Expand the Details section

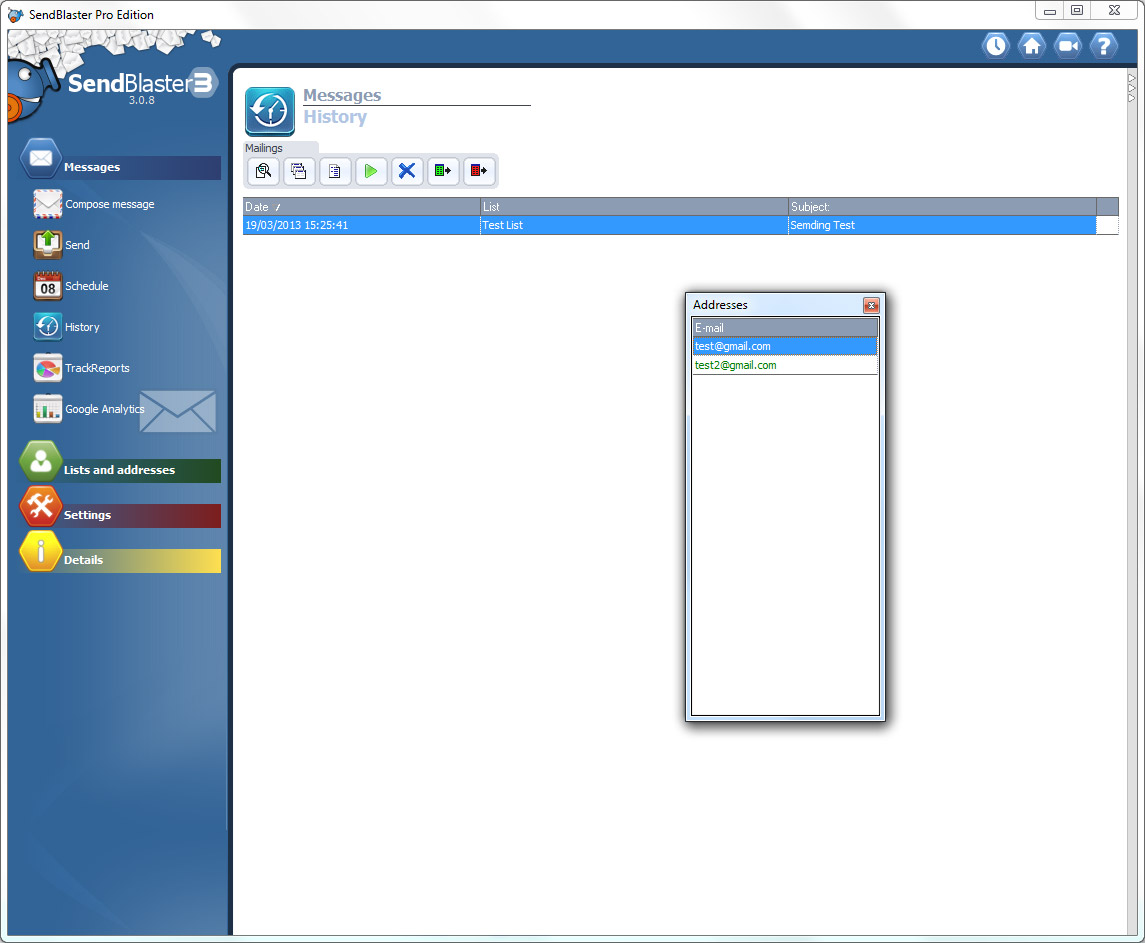[x=84, y=560]
